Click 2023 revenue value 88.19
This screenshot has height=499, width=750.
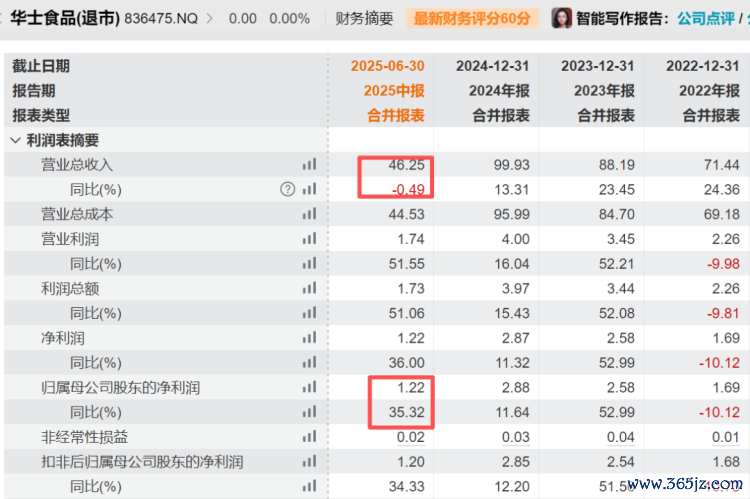click(x=617, y=165)
